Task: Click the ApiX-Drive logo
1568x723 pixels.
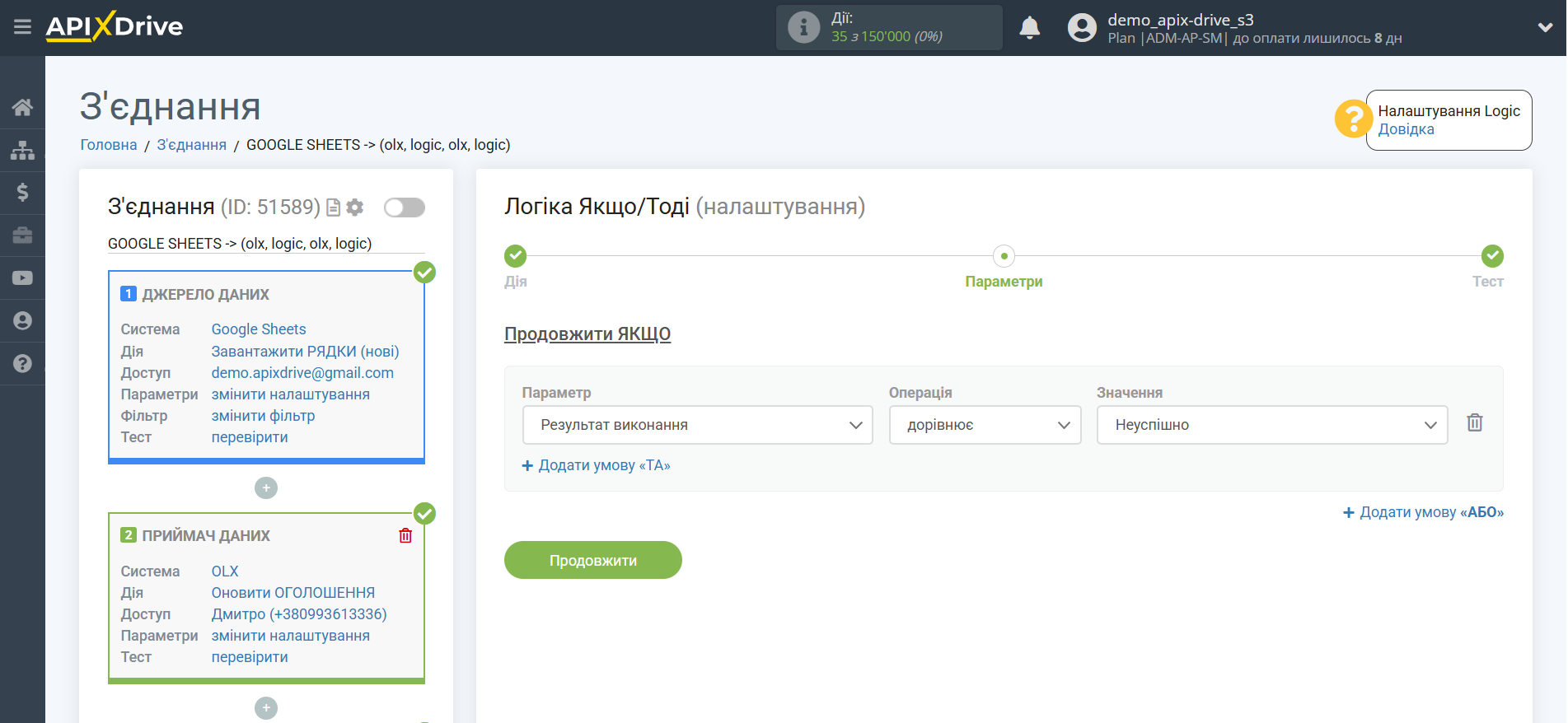Action: [x=115, y=26]
